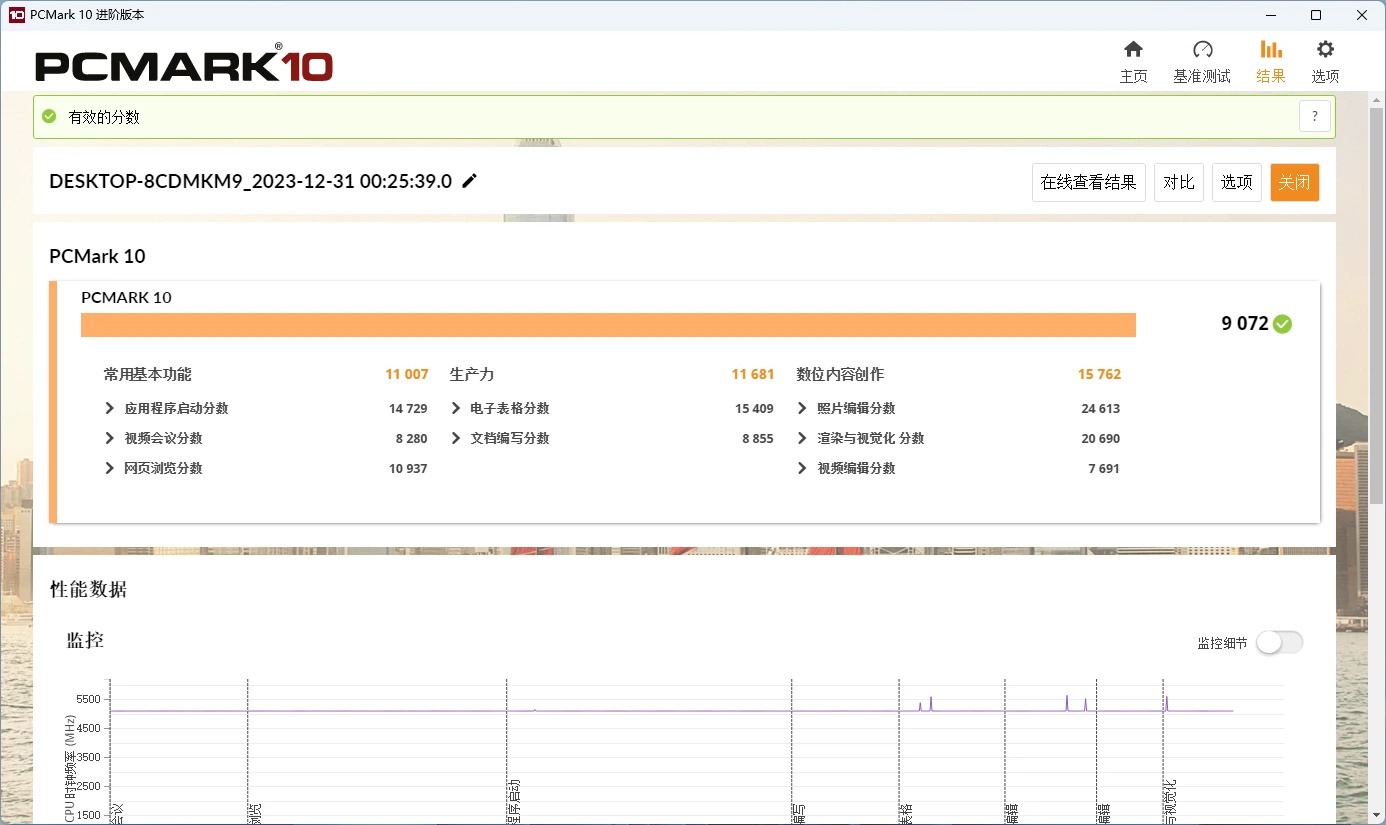The height and width of the screenshot is (825, 1386).
Task: Click the orange 关闭 button
Action: [x=1295, y=182]
